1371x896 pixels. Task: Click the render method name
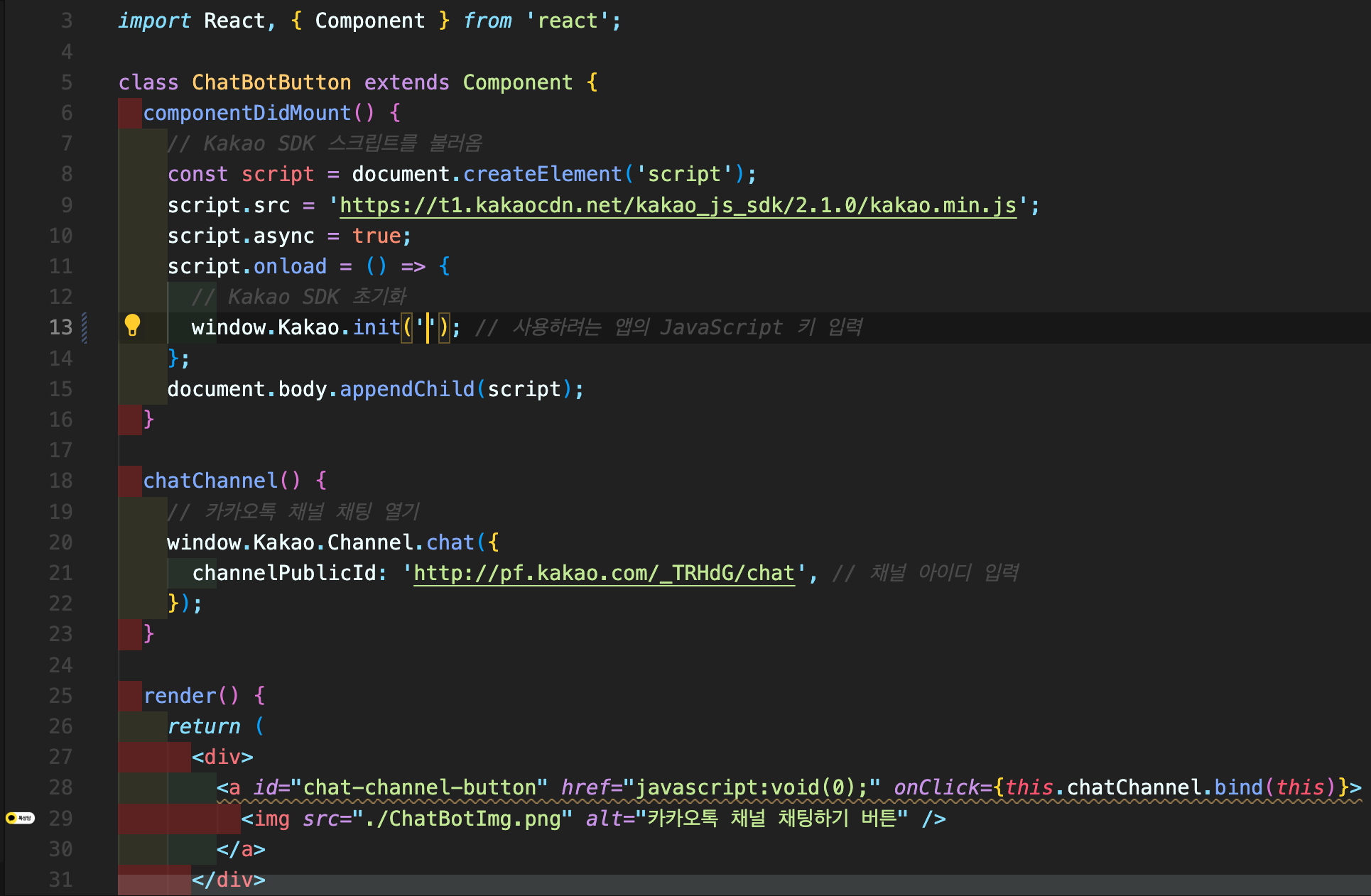pyautogui.click(x=179, y=696)
